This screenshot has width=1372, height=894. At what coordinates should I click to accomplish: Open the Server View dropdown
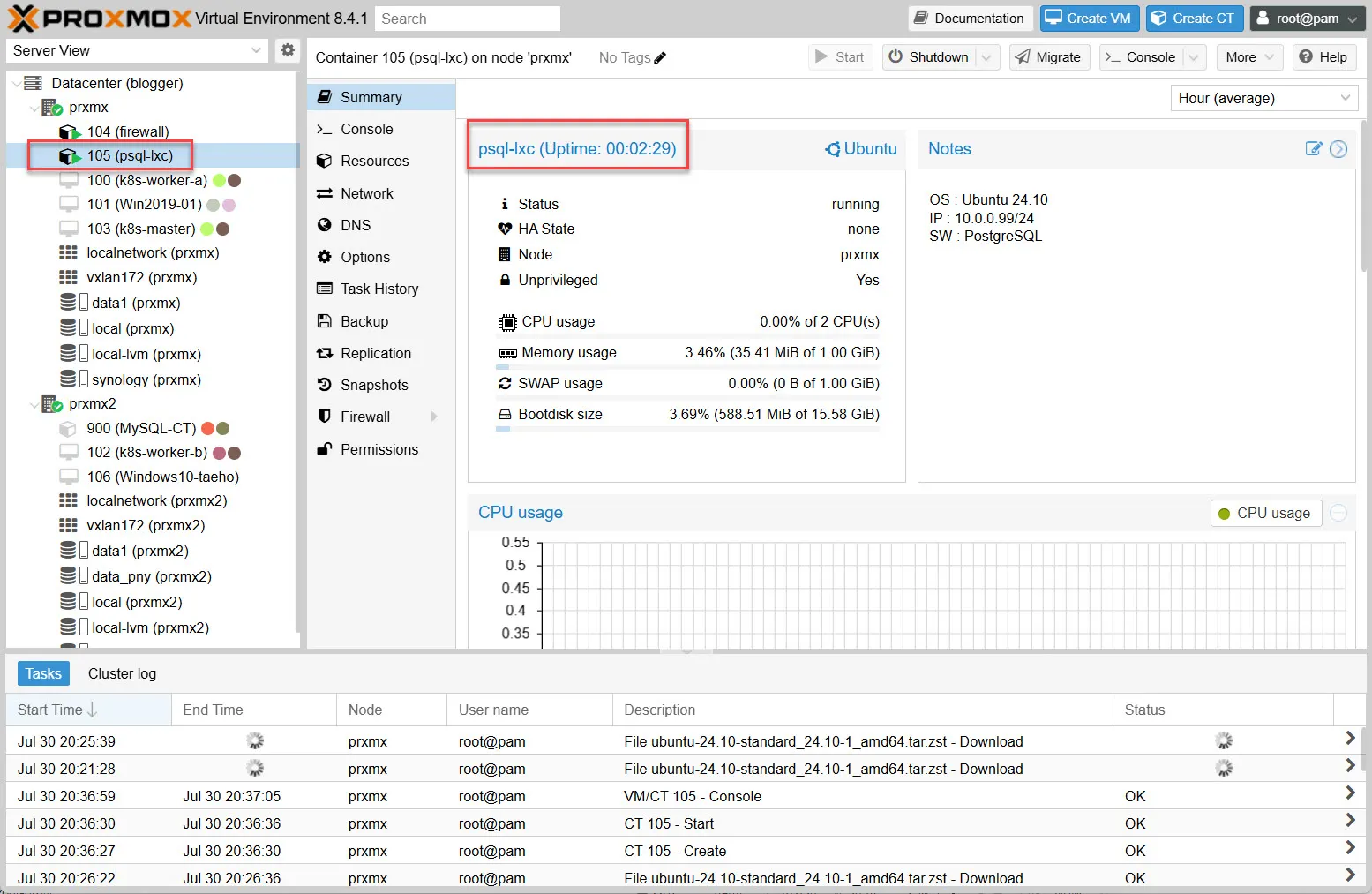[138, 50]
